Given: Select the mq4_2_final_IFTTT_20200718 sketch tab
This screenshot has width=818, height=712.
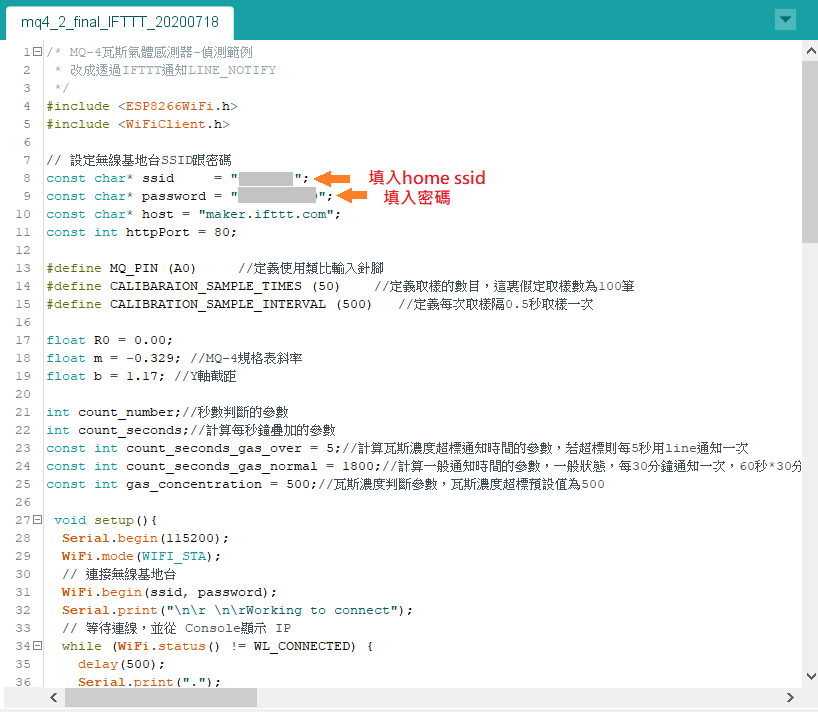Looking at the screenshot, I should [118, 21].
